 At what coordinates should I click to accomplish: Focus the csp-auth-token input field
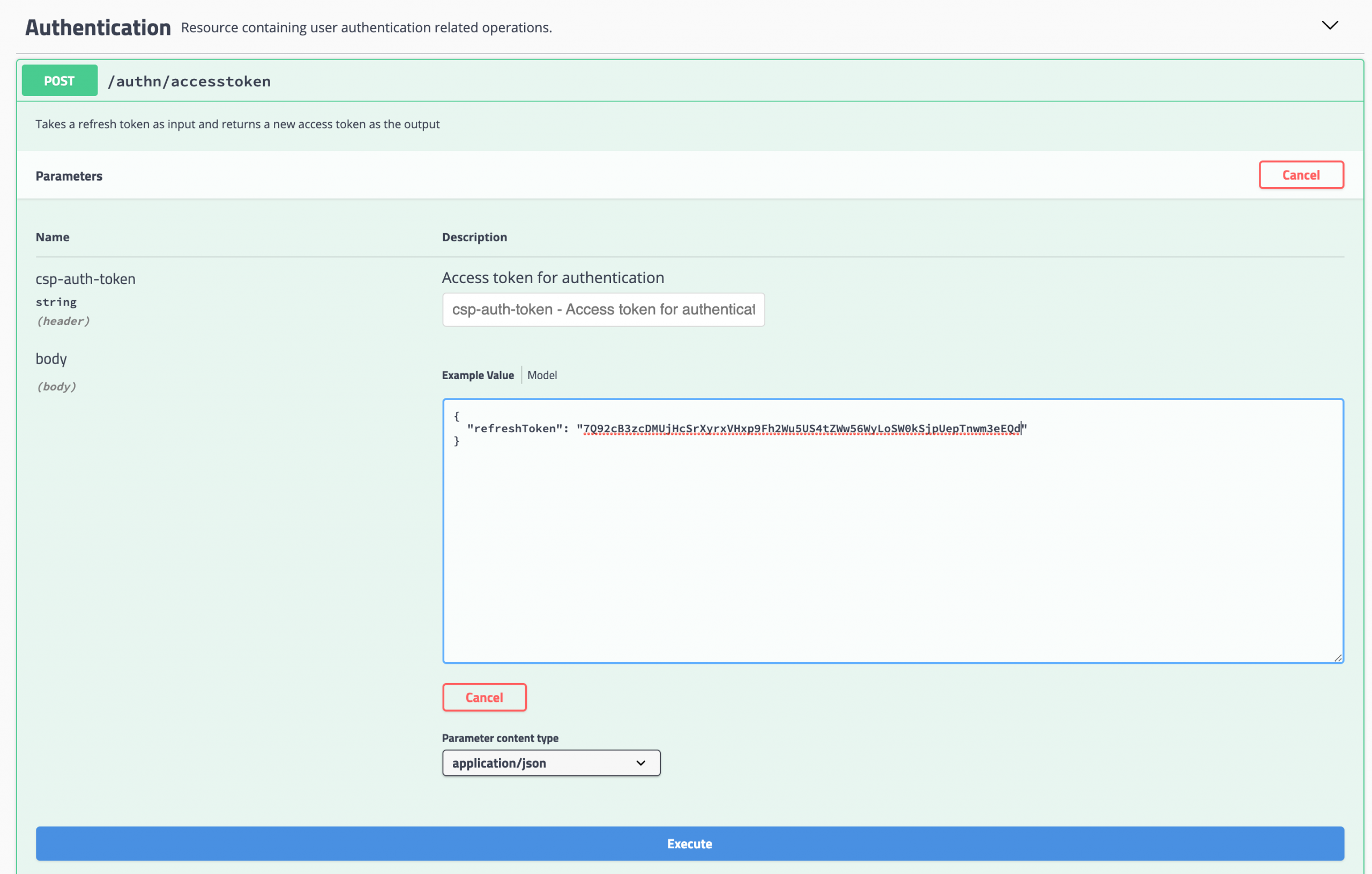[603, 309]
